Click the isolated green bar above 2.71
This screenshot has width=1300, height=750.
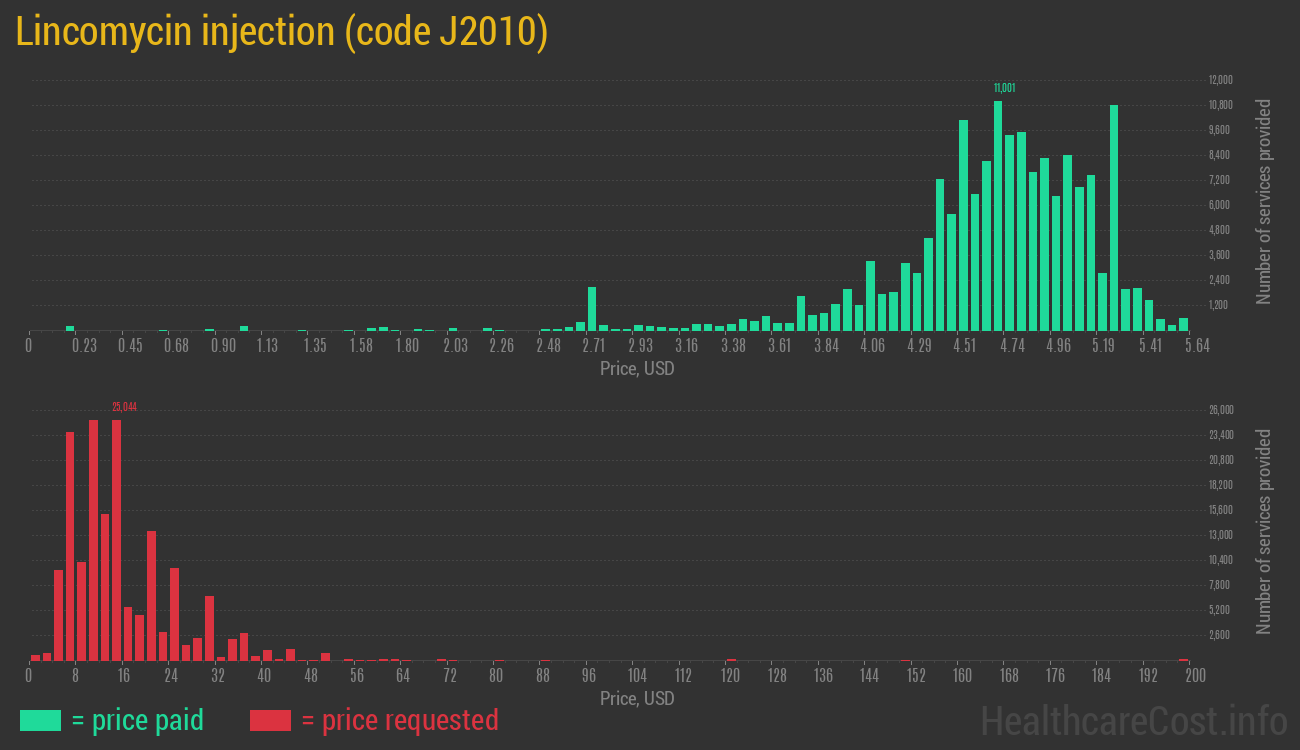click(x=592, y=309)
